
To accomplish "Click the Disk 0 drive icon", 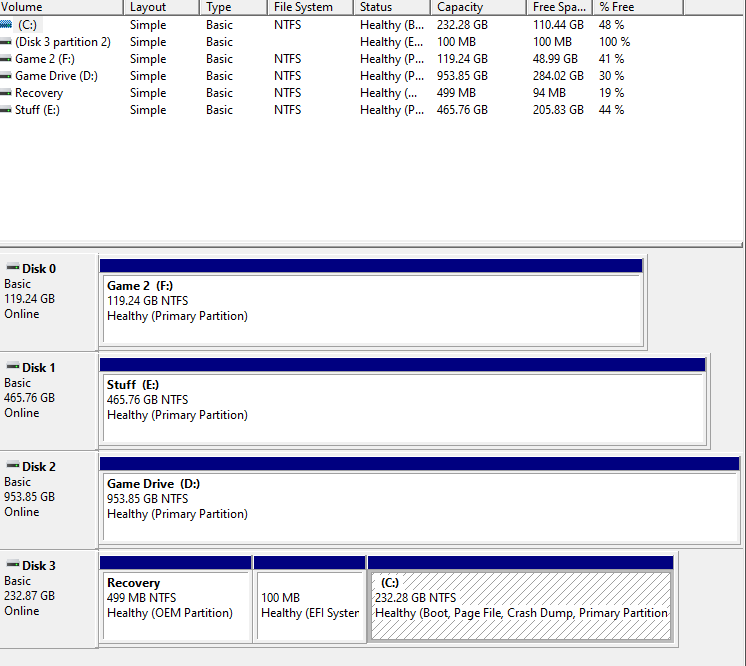I will point(13,267).
